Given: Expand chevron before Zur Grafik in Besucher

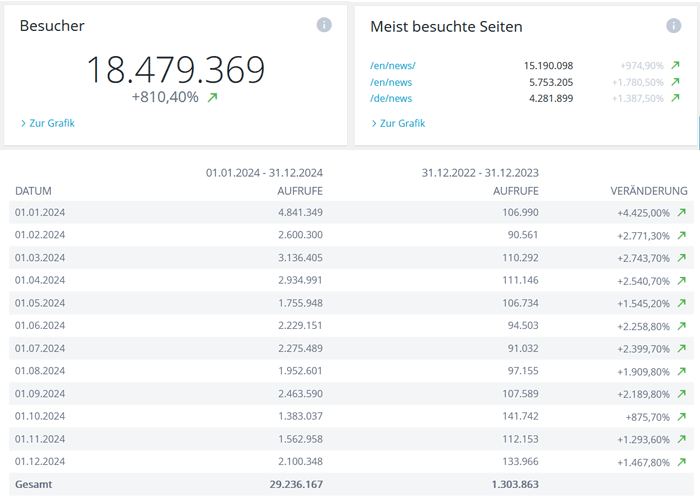Looking at the screenshot, I should coord(23,124).
